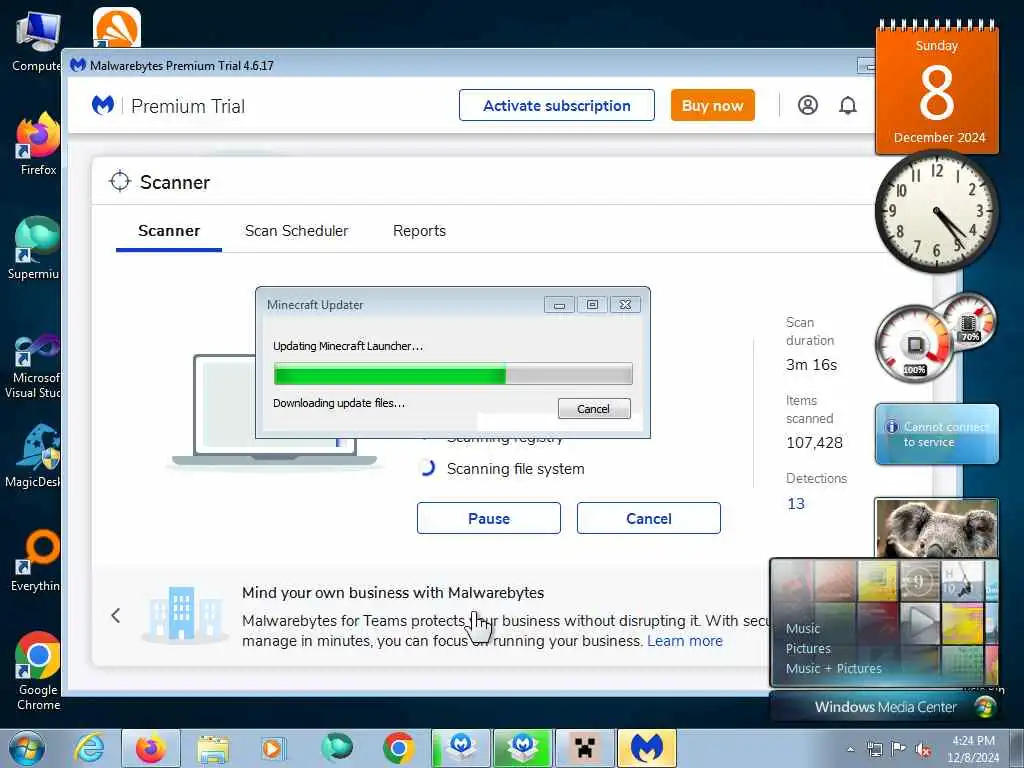This screenshot has width=1024, height=768.
Task: Open the Microsoft Visual Studio desktop shortcut
Action: [34, 366]
